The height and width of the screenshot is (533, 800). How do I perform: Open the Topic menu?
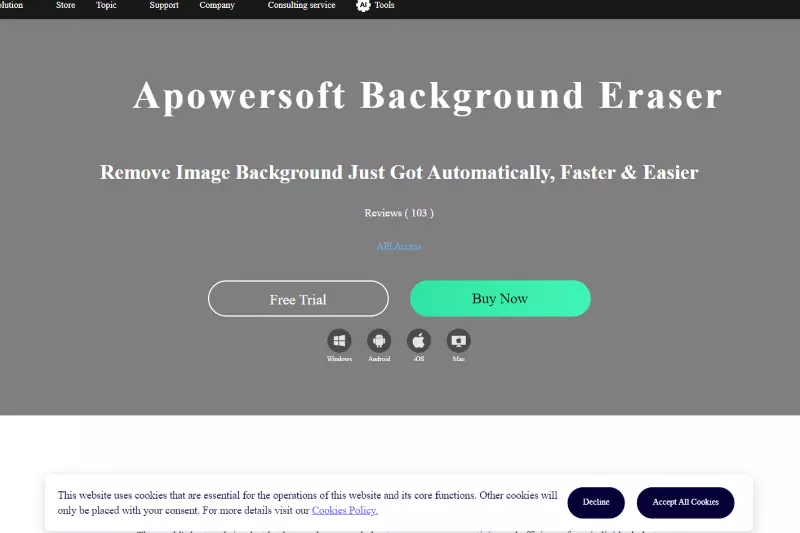click(106, 5)
